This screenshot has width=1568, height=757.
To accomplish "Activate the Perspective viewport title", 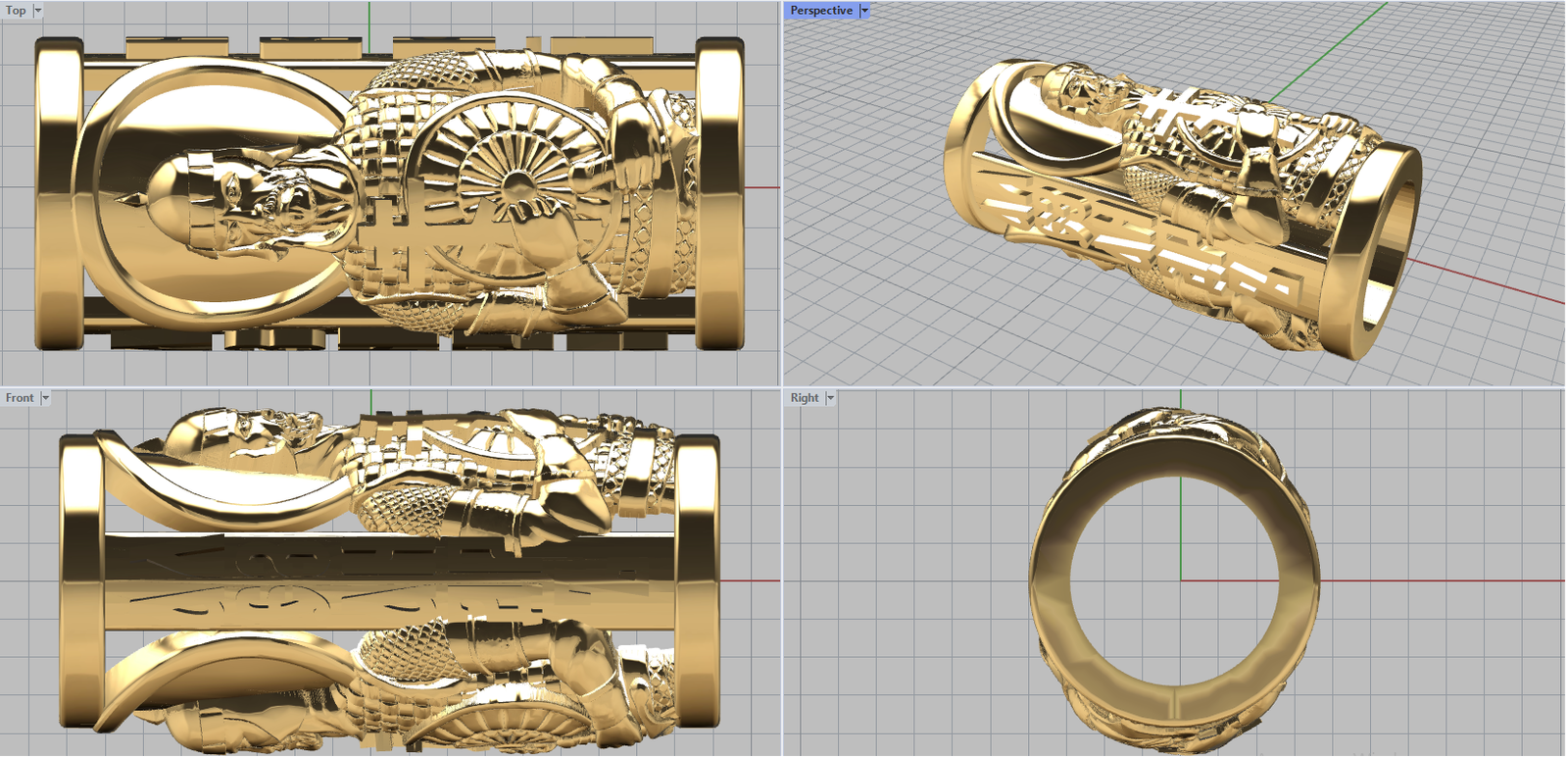I will tap(821, 11).
